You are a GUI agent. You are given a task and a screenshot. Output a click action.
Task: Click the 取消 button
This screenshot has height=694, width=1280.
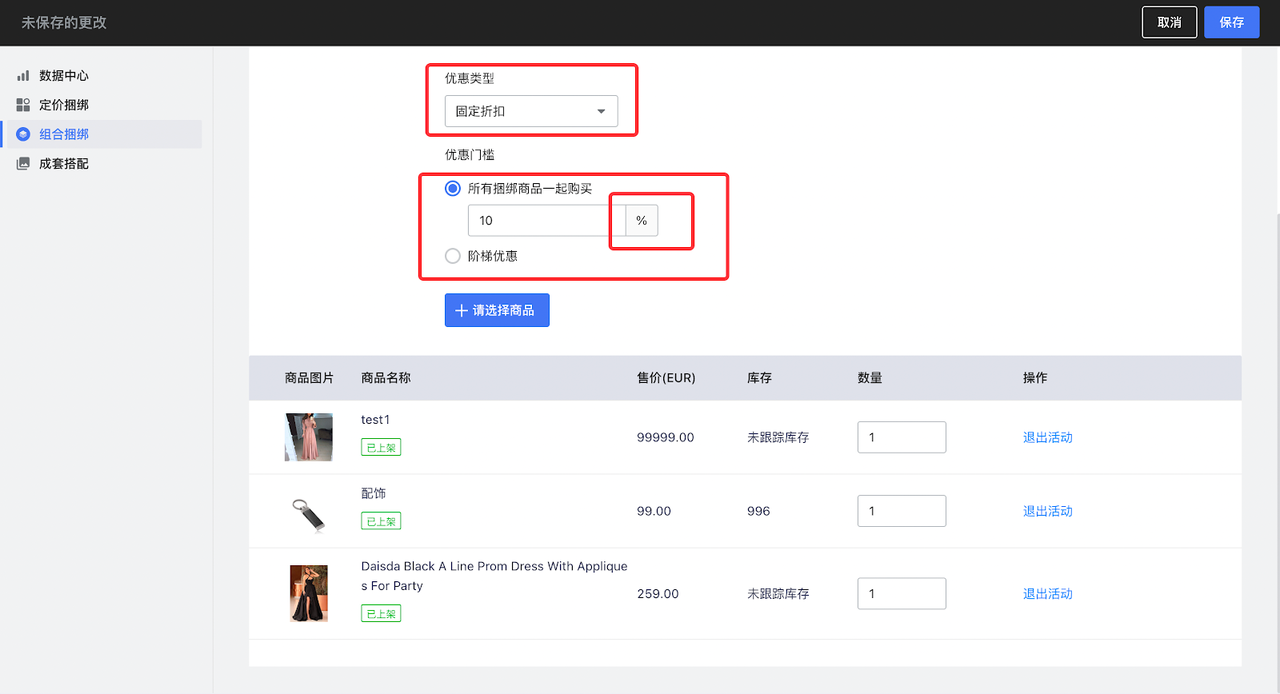(x=1169, y=22)
